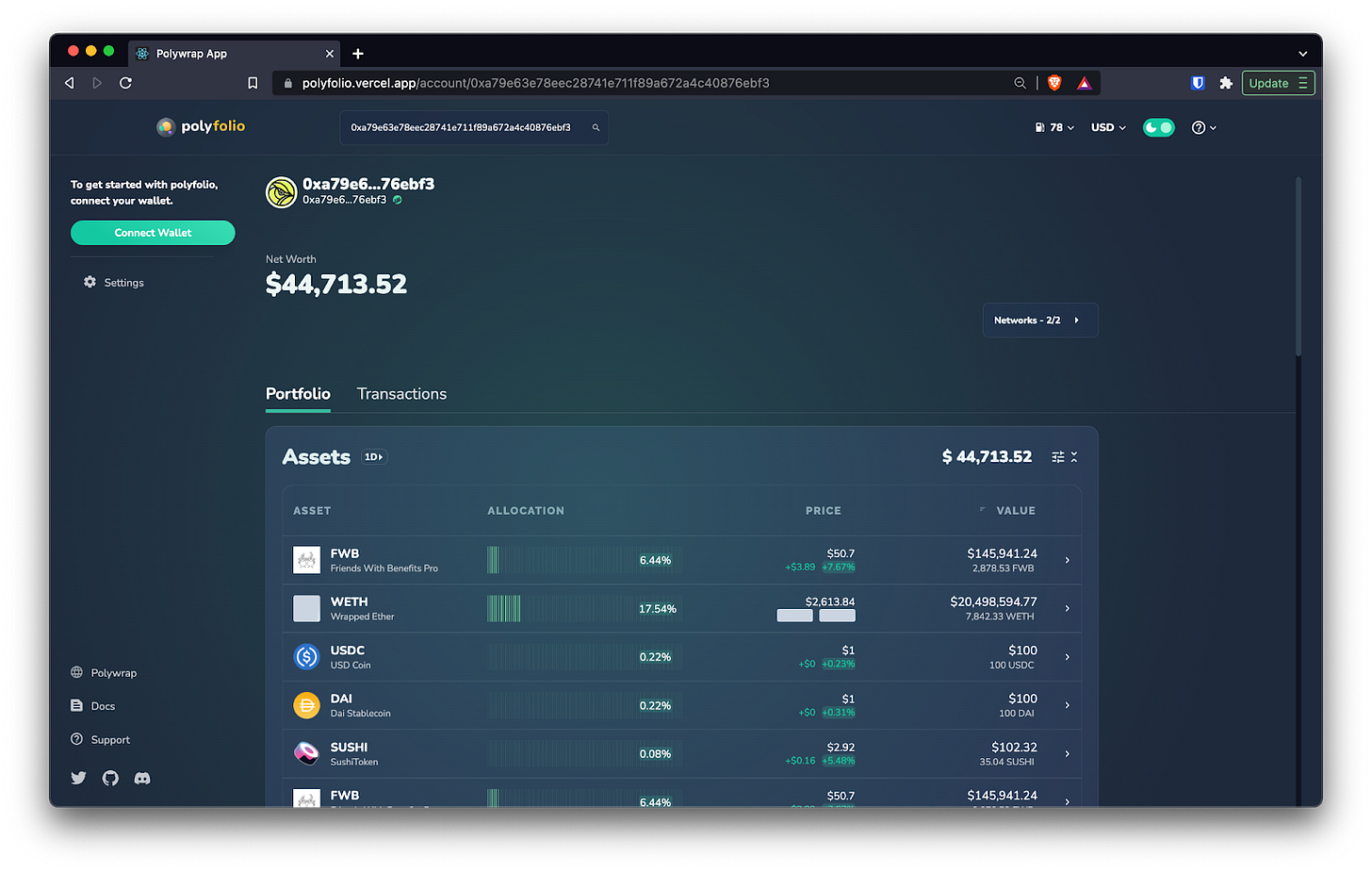
Task: Click the SUSHI $2.92 price
Action: click(x=841, y=748)
